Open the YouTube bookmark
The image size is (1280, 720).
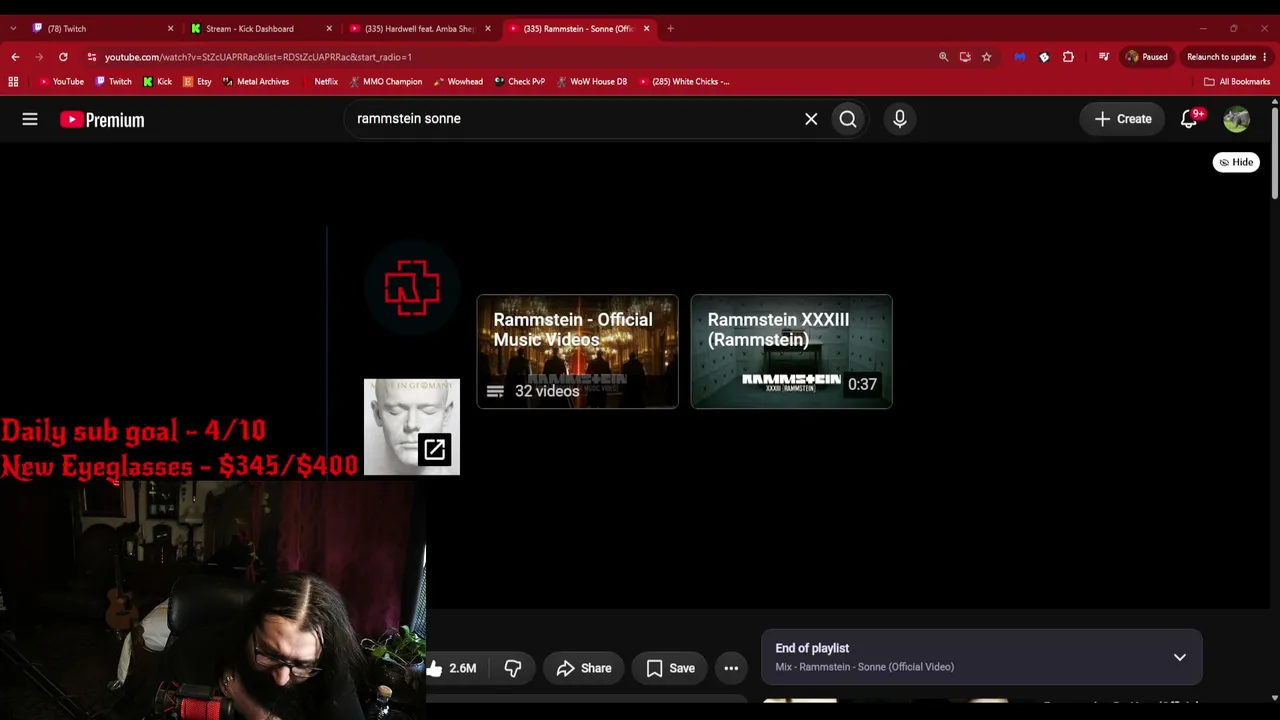tap(61, 82)
